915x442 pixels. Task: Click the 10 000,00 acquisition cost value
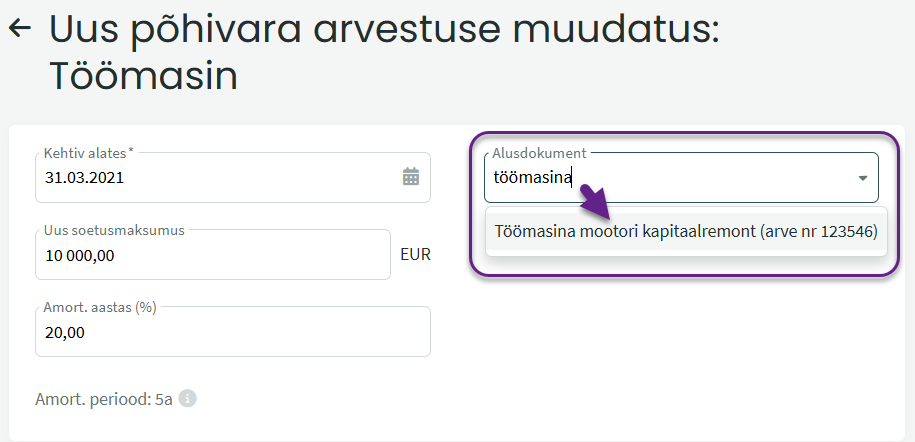click(80, 255)
